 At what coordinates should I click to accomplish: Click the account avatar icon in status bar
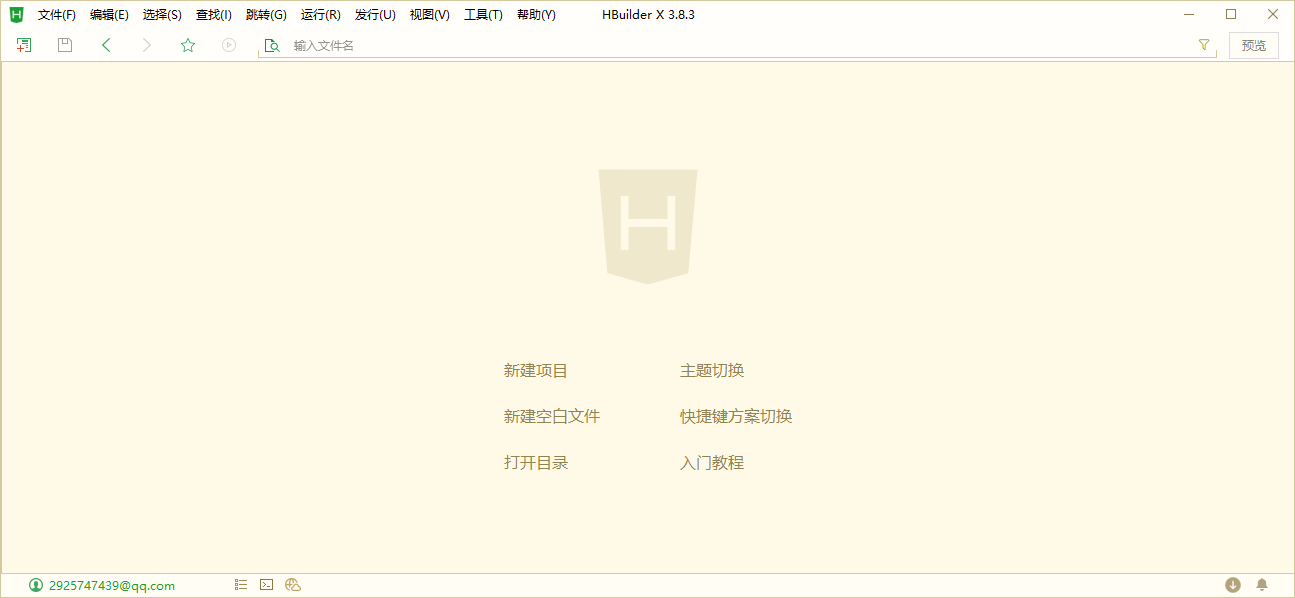(36, 584)
